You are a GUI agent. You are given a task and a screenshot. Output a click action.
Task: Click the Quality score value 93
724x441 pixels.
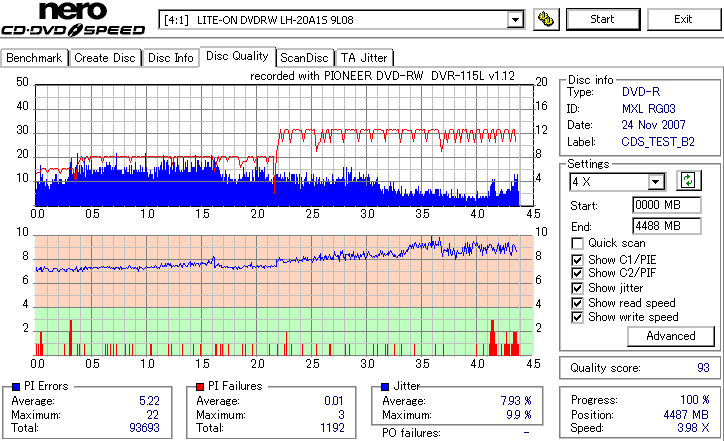pyautogui.click(x=703, y=368)
